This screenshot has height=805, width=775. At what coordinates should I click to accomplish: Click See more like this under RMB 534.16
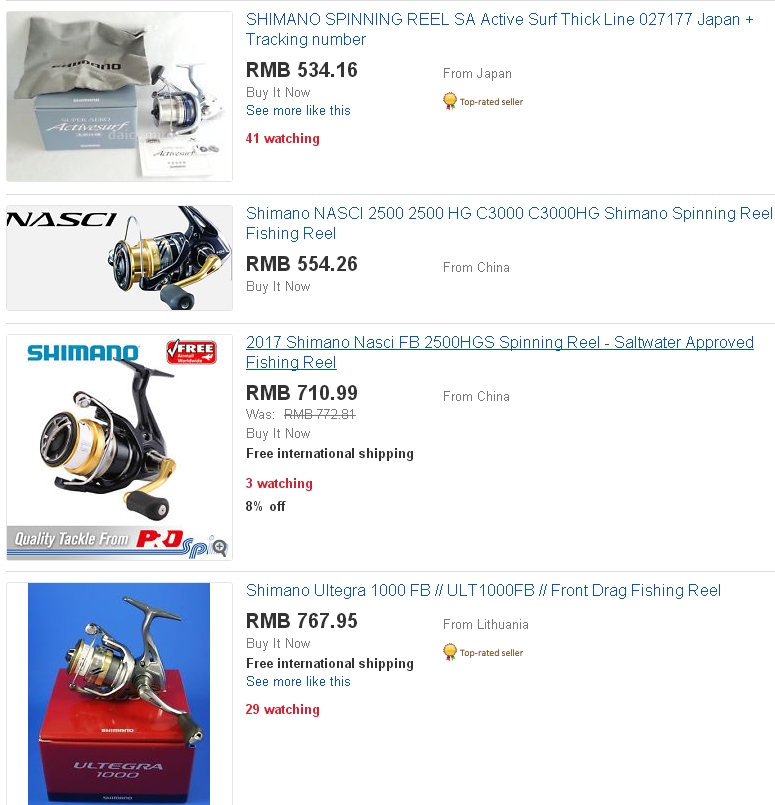(298, 110)
